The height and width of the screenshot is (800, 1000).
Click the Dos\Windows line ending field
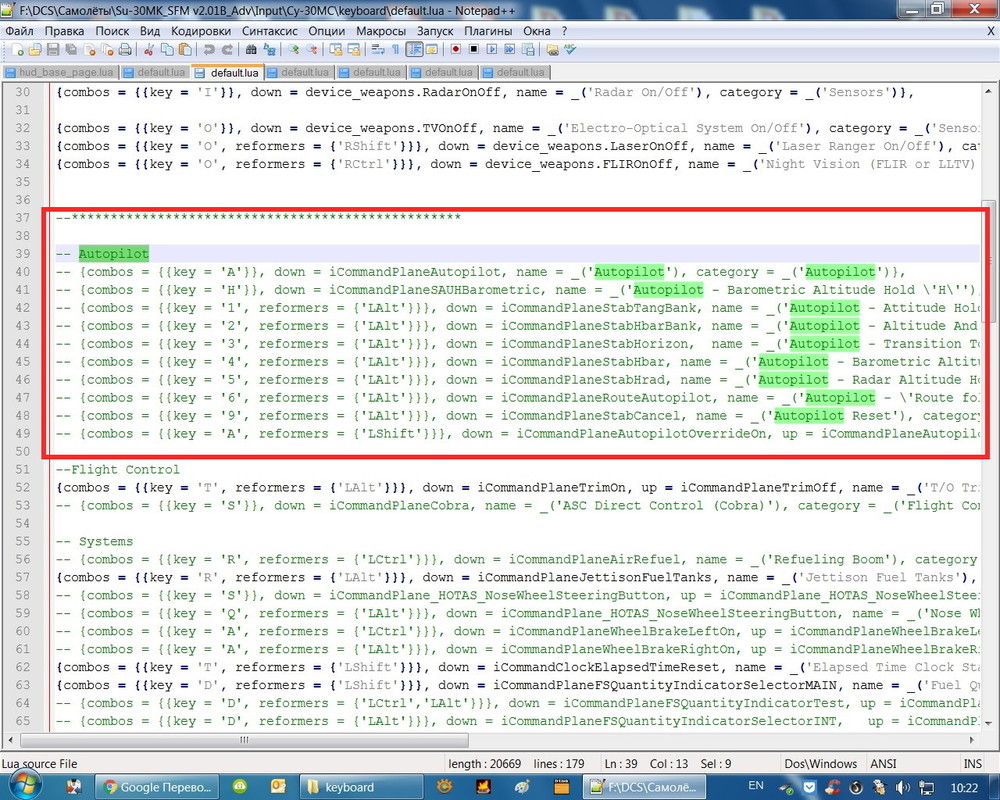(x=821, y=764)
